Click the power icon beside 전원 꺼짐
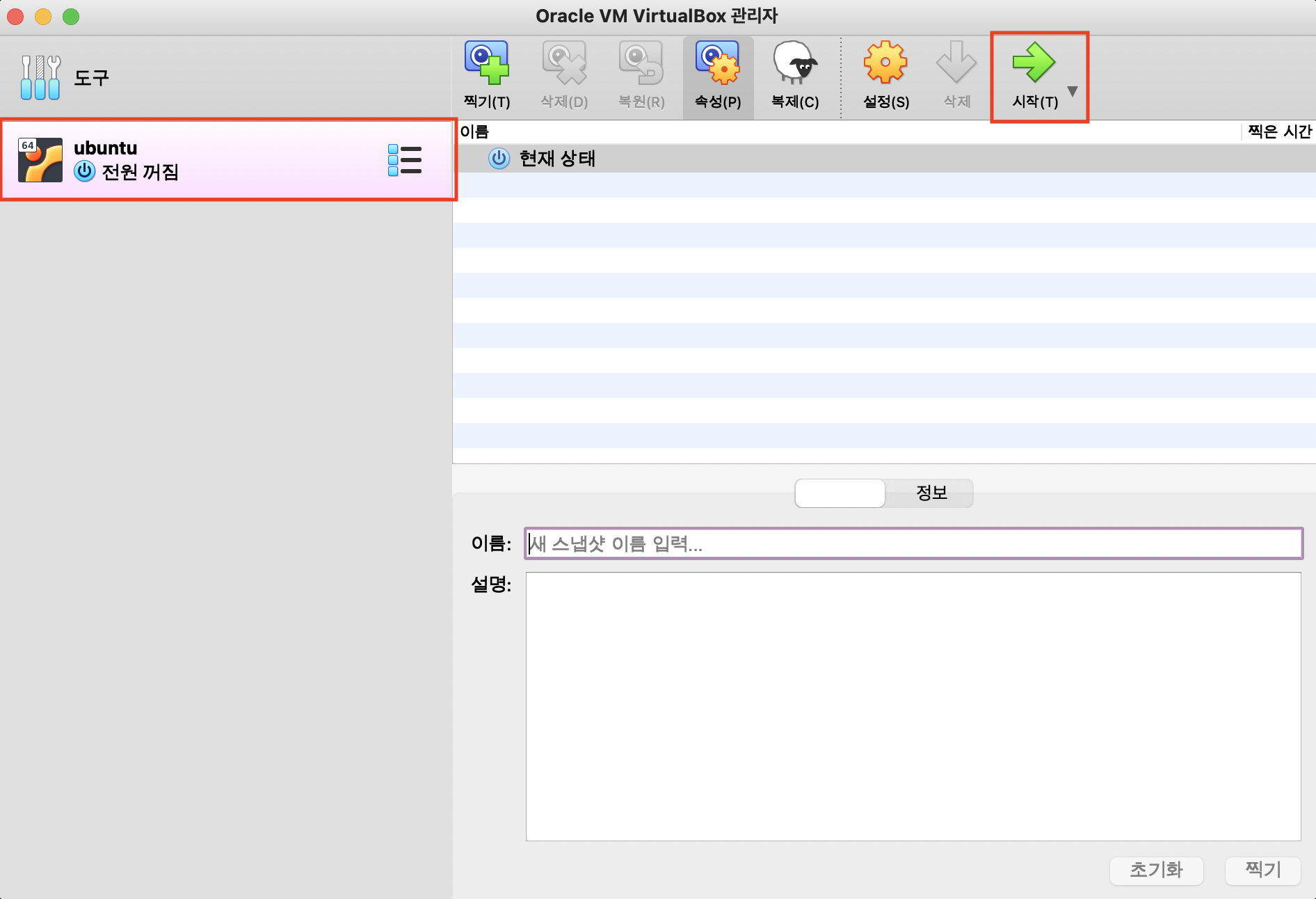 point(84,171)
